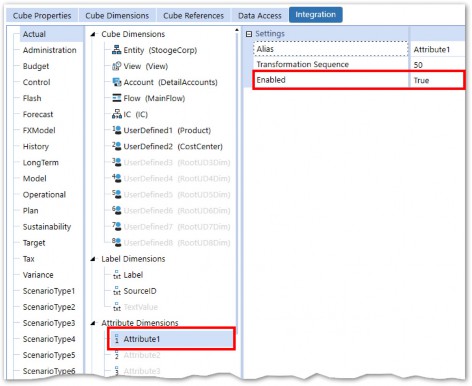Edit the Alias value Attribute1
472x386 pixels.
point(437,49)
